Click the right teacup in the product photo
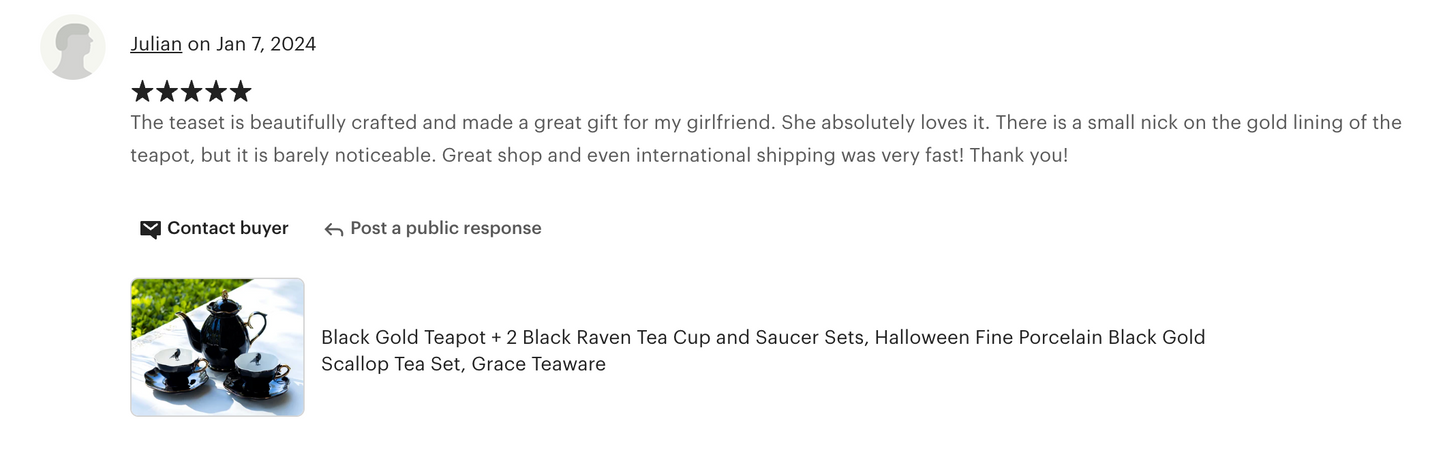The height and width of the screenshot is (468, 1445). [x=256, y=372]
